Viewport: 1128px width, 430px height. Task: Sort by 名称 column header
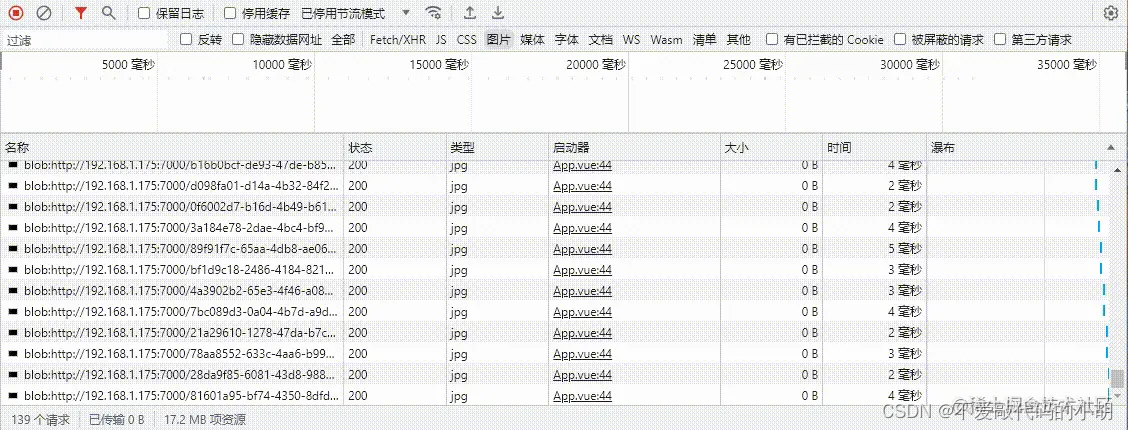pos(172,147)
